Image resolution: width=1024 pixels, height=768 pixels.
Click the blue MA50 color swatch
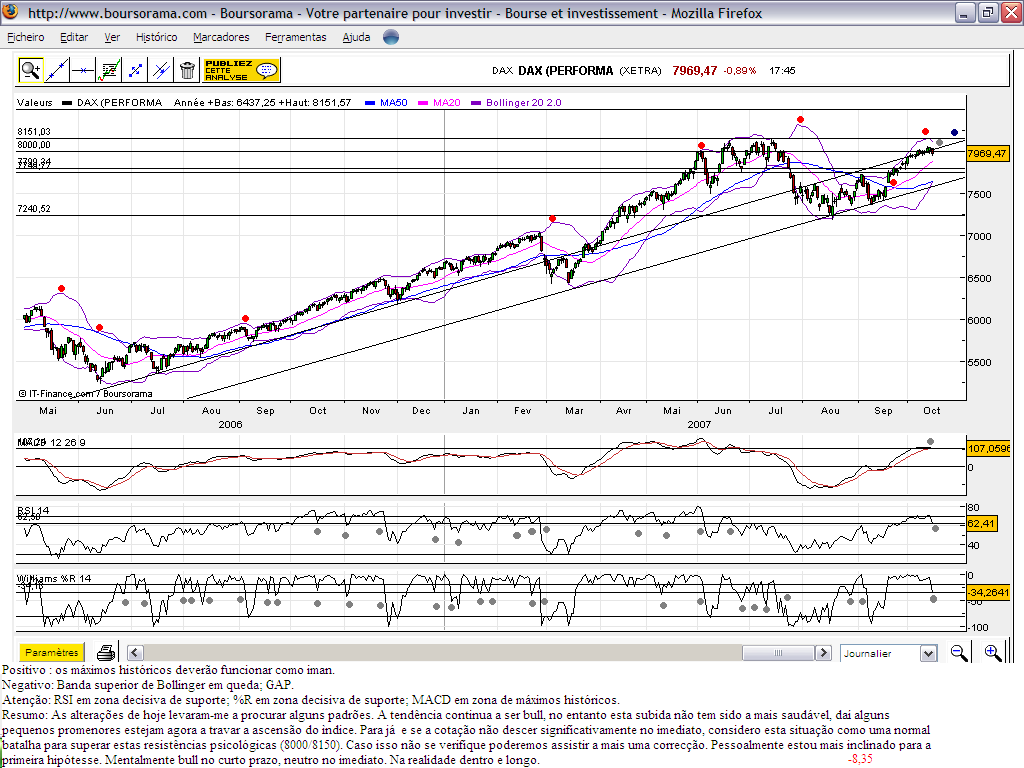click(x=370, y=103)
